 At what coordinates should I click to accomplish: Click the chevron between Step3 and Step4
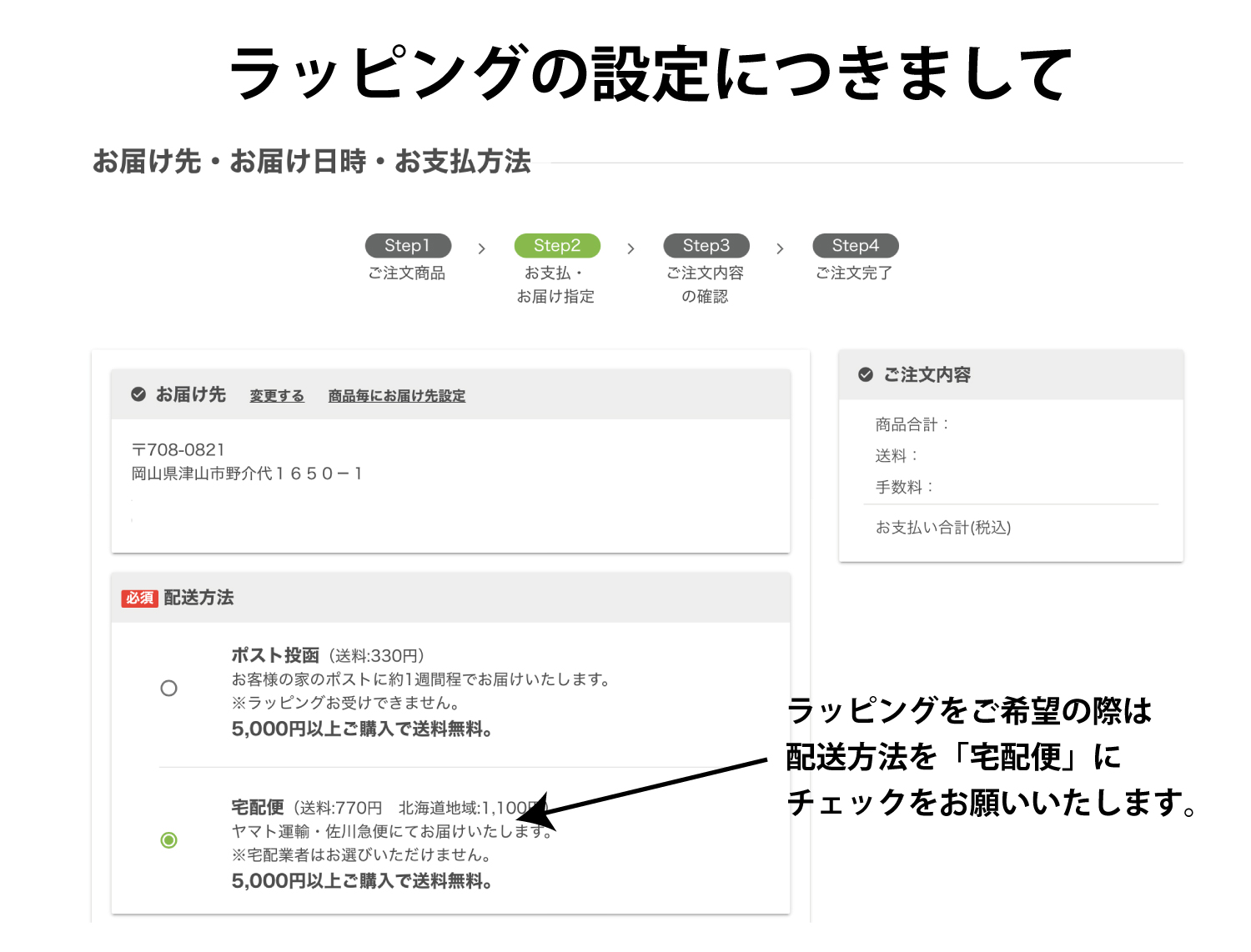tap(780, 248)
